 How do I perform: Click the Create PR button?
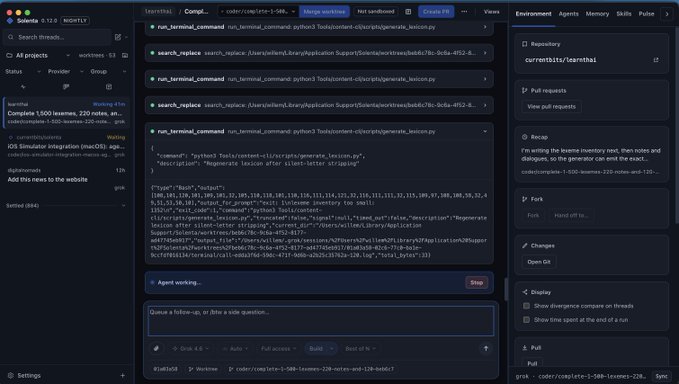point(436,12)
